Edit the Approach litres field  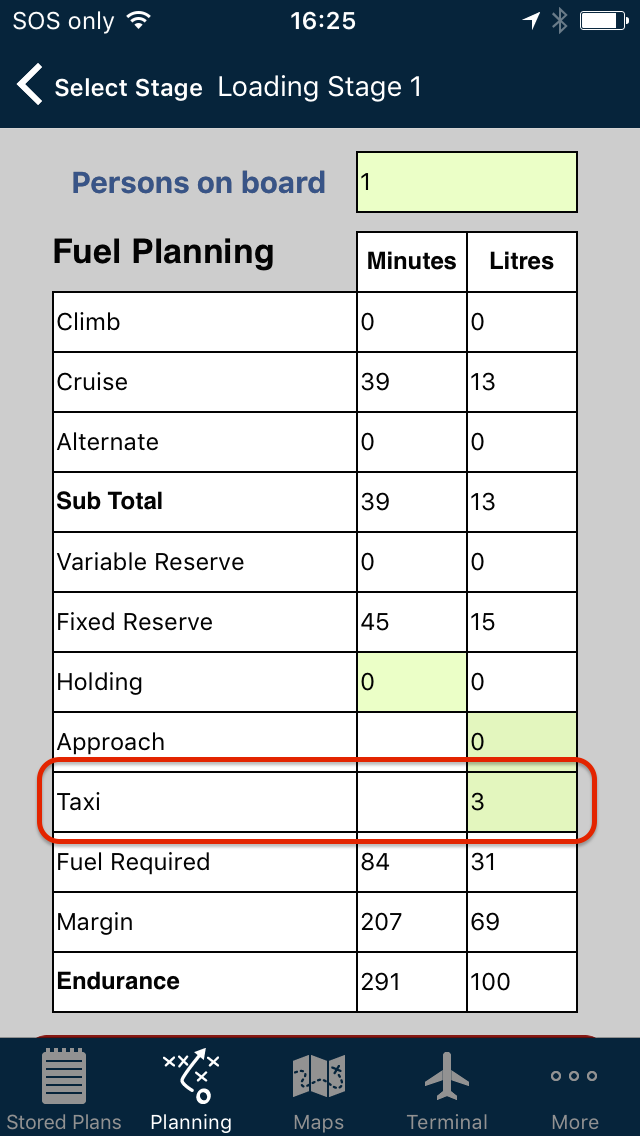coord(522,742)
